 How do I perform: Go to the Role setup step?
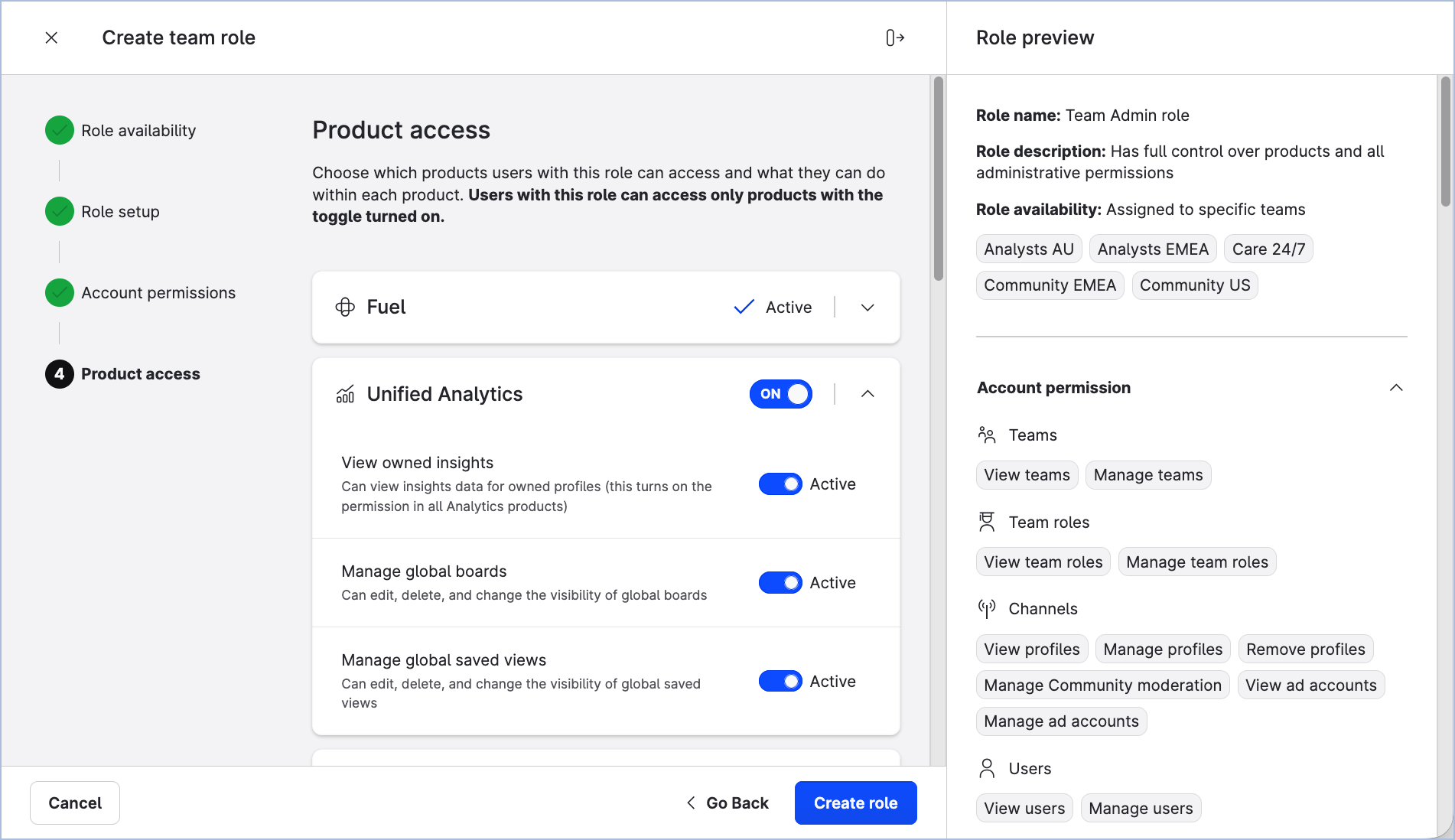click(x=120, y=212)
